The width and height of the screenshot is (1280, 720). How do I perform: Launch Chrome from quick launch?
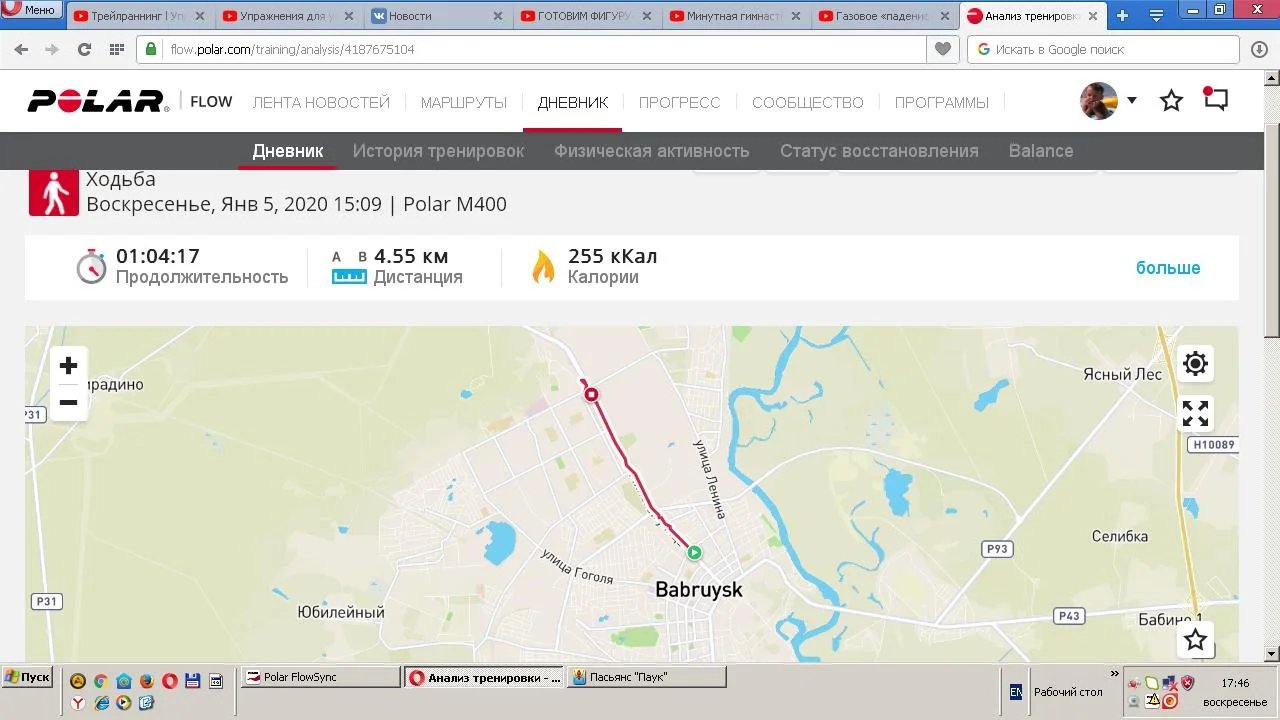tap(101, 681)
